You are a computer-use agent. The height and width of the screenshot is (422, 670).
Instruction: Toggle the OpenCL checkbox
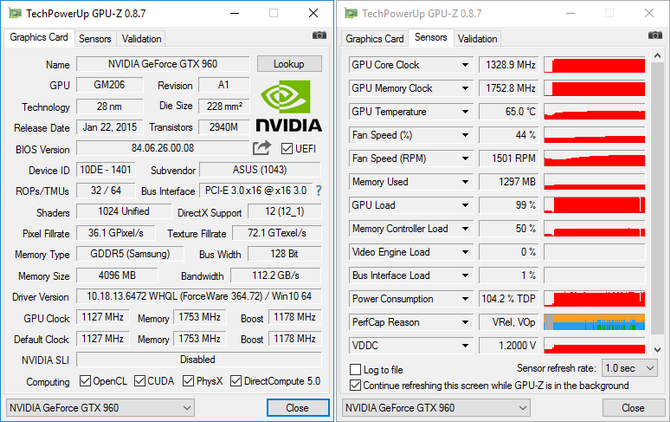[85, 381]
